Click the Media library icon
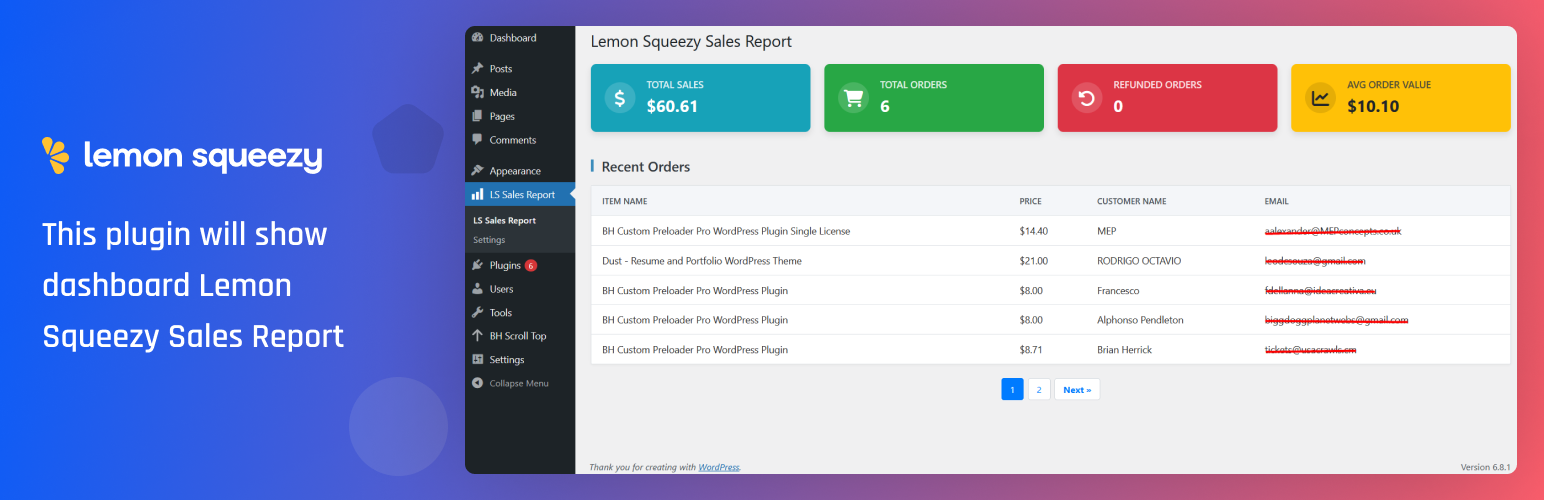 (x=478, y=93)
